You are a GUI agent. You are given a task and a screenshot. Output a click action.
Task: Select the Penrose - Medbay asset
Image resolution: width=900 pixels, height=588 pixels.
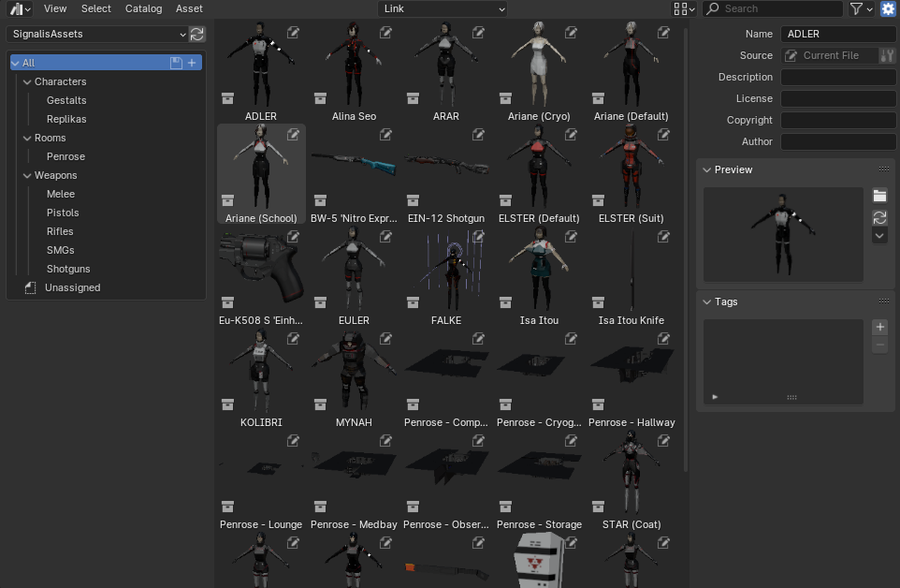click(354, 481)
